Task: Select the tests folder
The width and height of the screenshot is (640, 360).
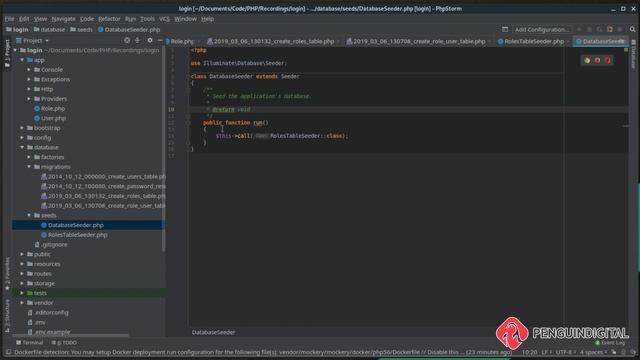Action: pos(40,293)
